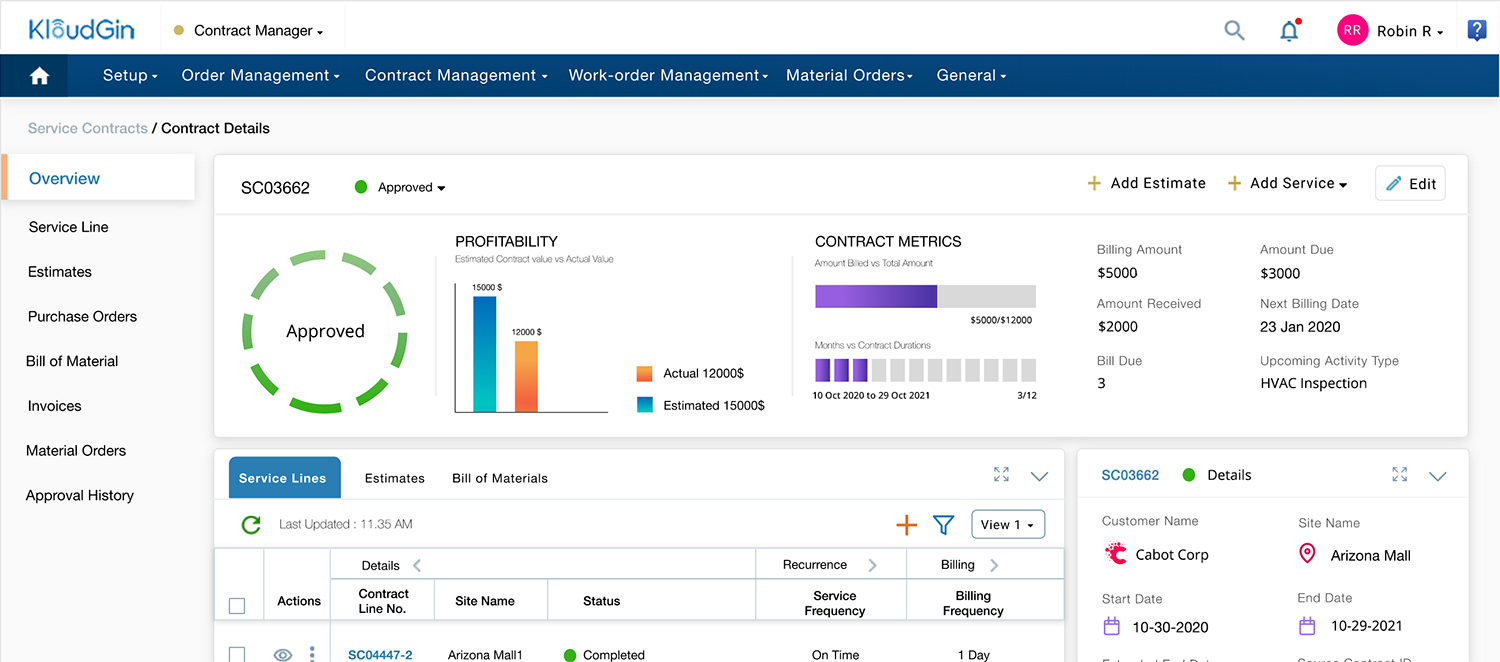This screenshot has height=662, width=1500.
Task: Open the Approved status dropdown
Action: point(411,188)
